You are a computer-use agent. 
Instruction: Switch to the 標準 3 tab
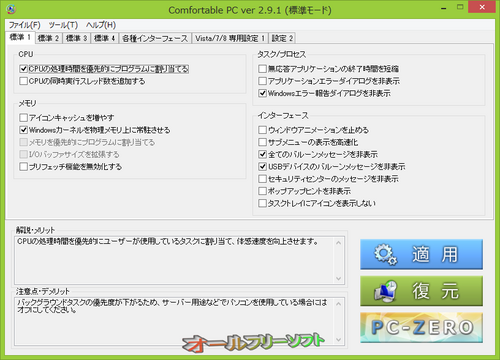point(77,38)
